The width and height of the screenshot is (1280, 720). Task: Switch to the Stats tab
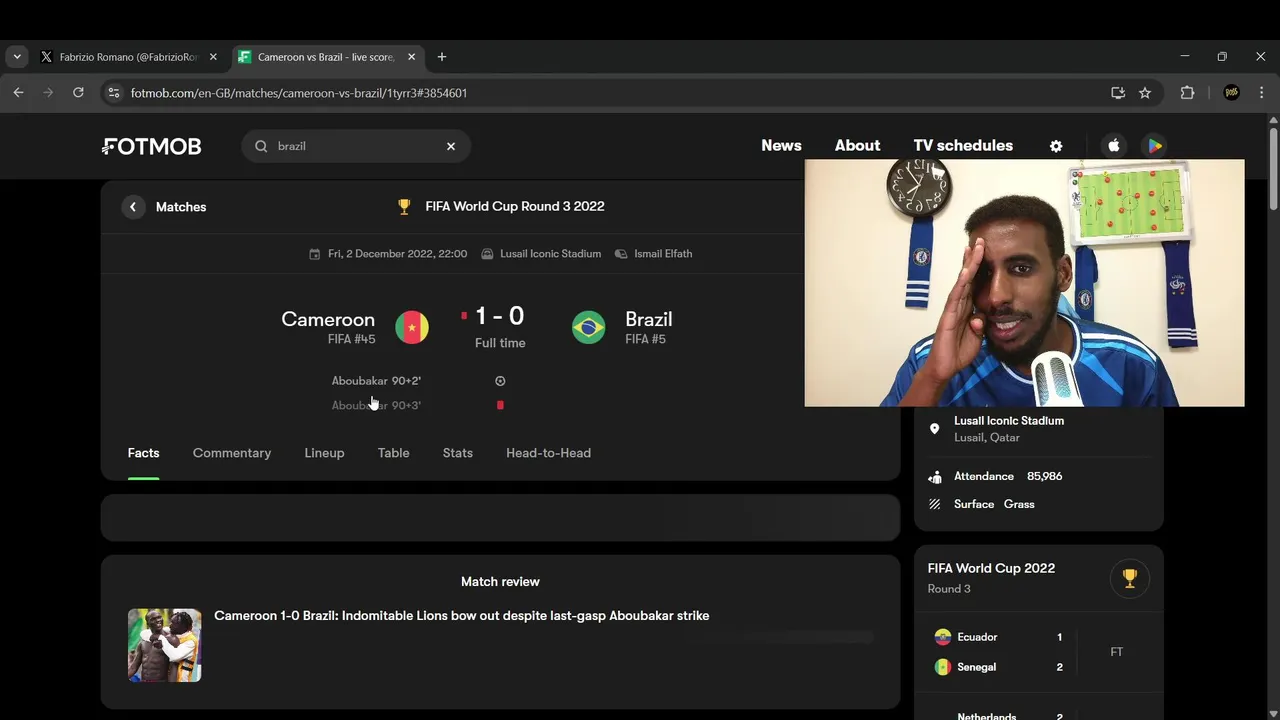click(x=458, y=453)
